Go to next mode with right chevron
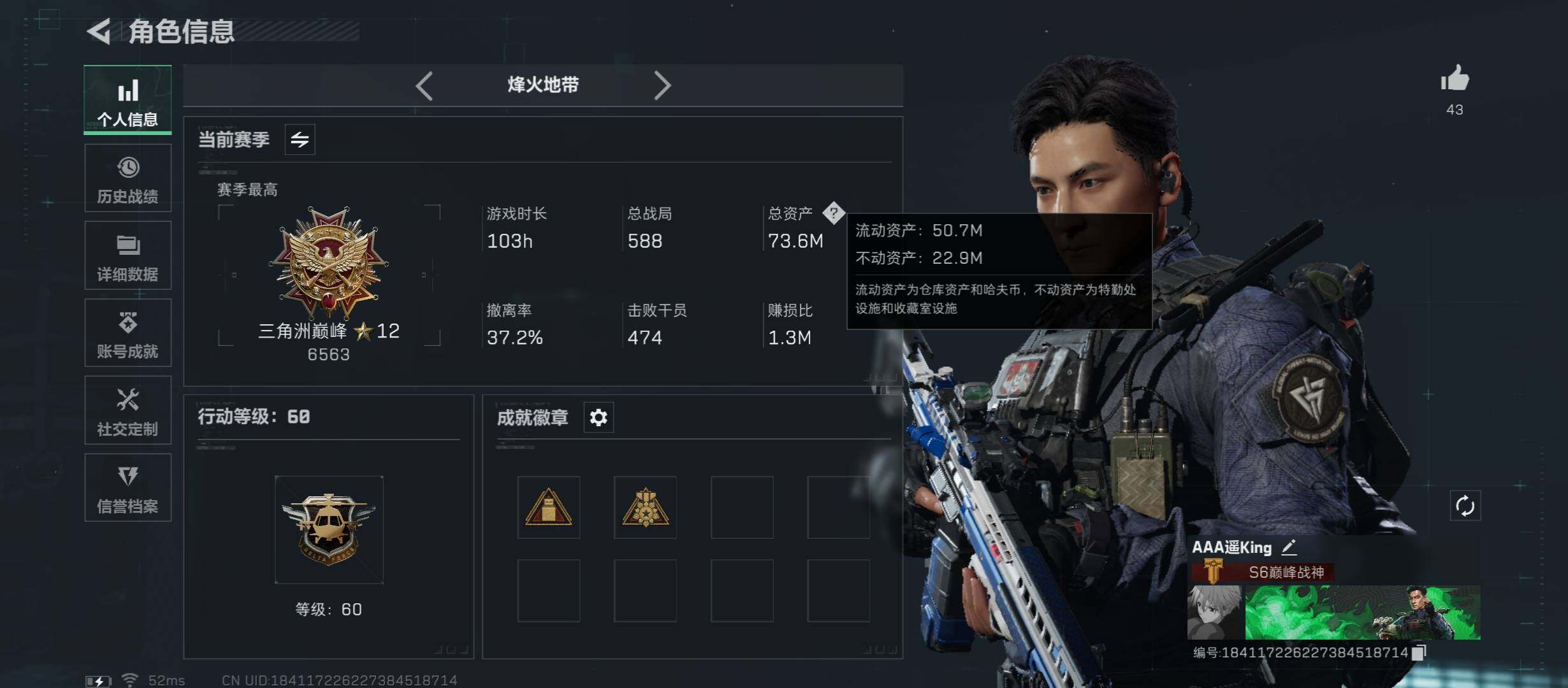Screen dimensions: 1568x688 point(662,85)
